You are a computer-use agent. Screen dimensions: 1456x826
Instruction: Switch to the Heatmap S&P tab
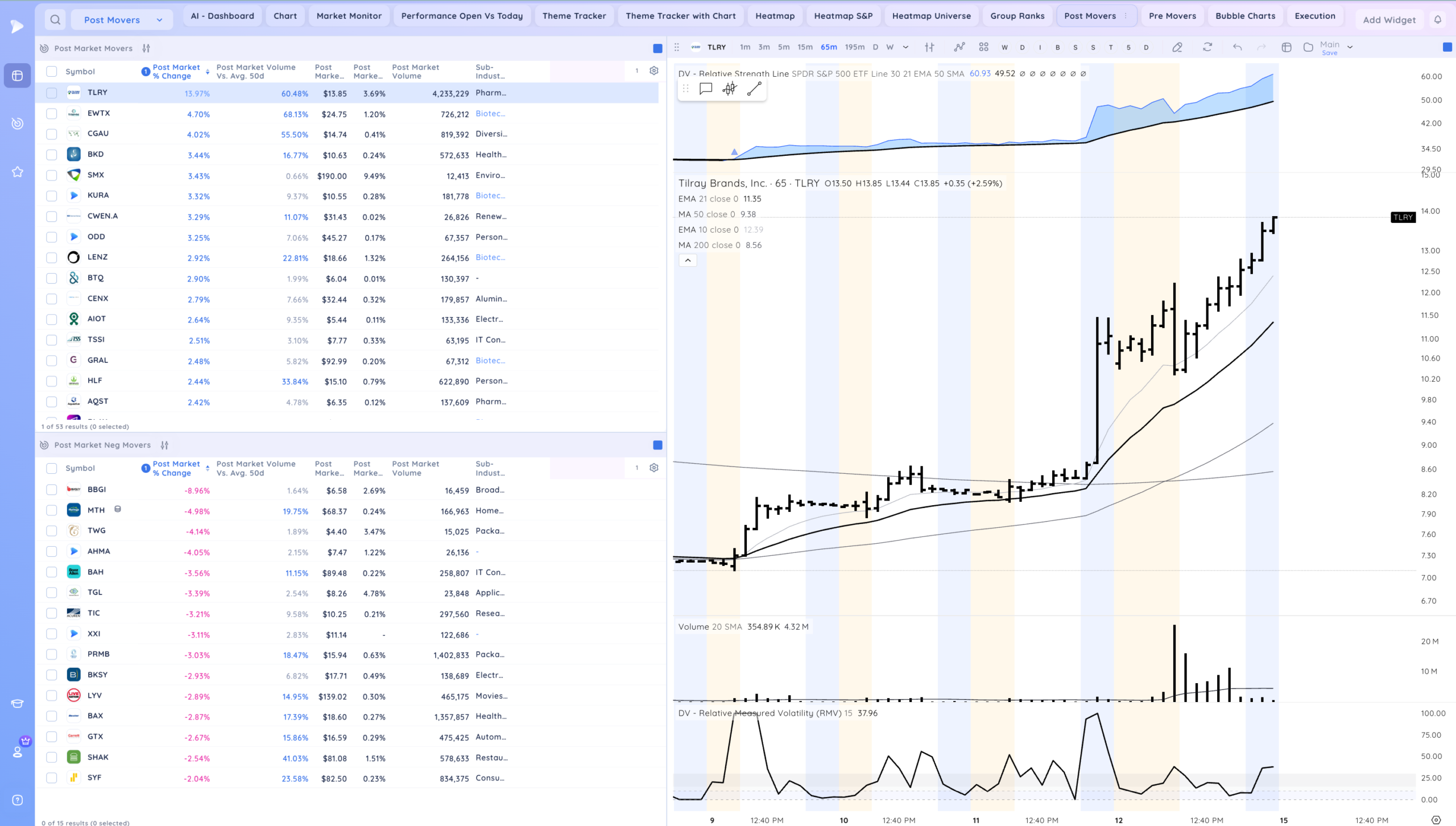(843, 16)
